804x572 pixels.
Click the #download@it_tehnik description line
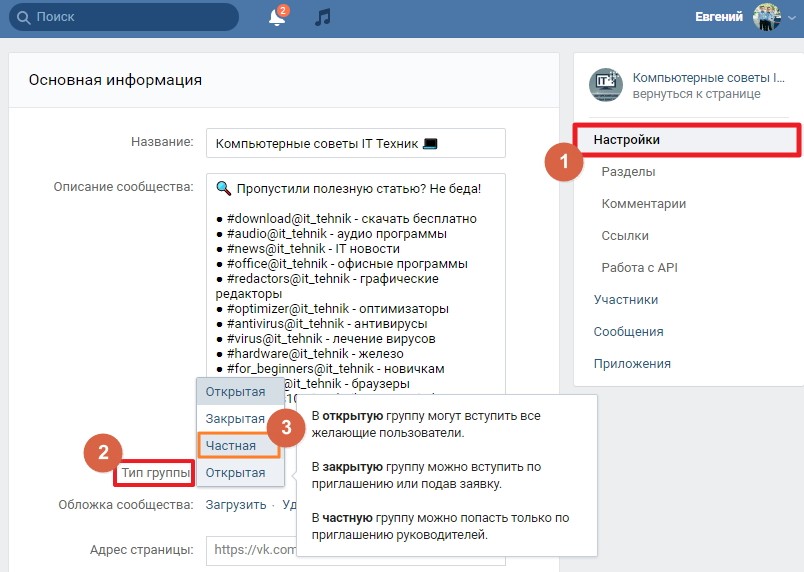coord(346,219)
